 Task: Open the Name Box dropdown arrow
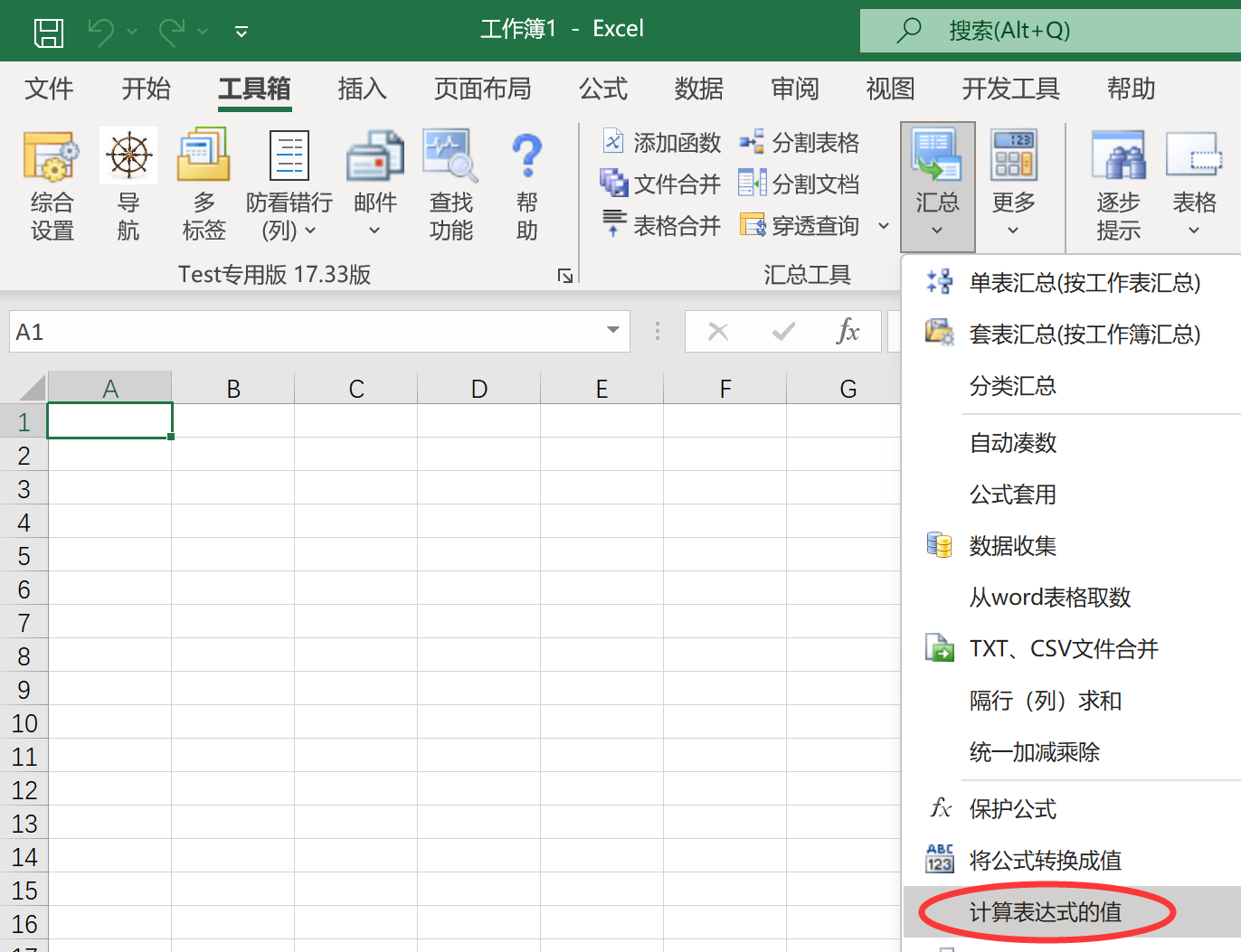pos(613,331)
